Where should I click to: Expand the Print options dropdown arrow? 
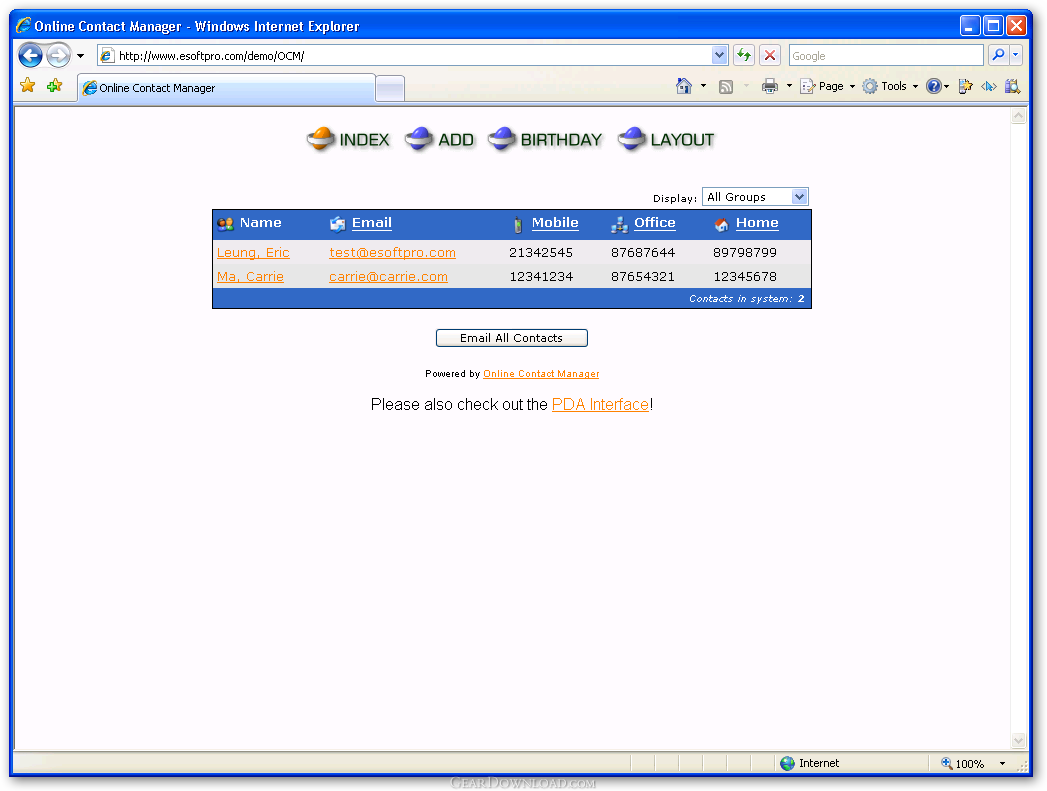(789, 86)
